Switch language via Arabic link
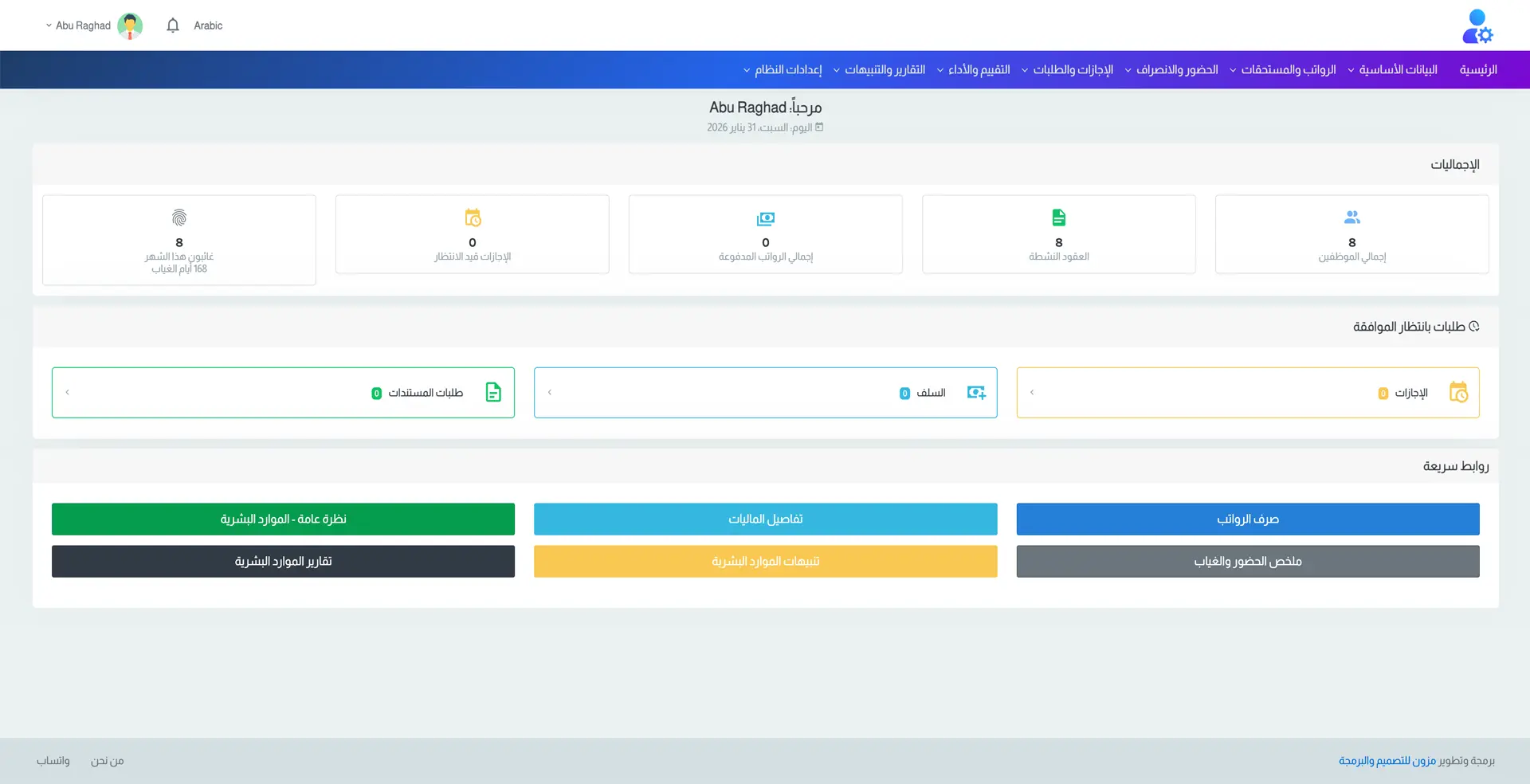 [208, 25]
